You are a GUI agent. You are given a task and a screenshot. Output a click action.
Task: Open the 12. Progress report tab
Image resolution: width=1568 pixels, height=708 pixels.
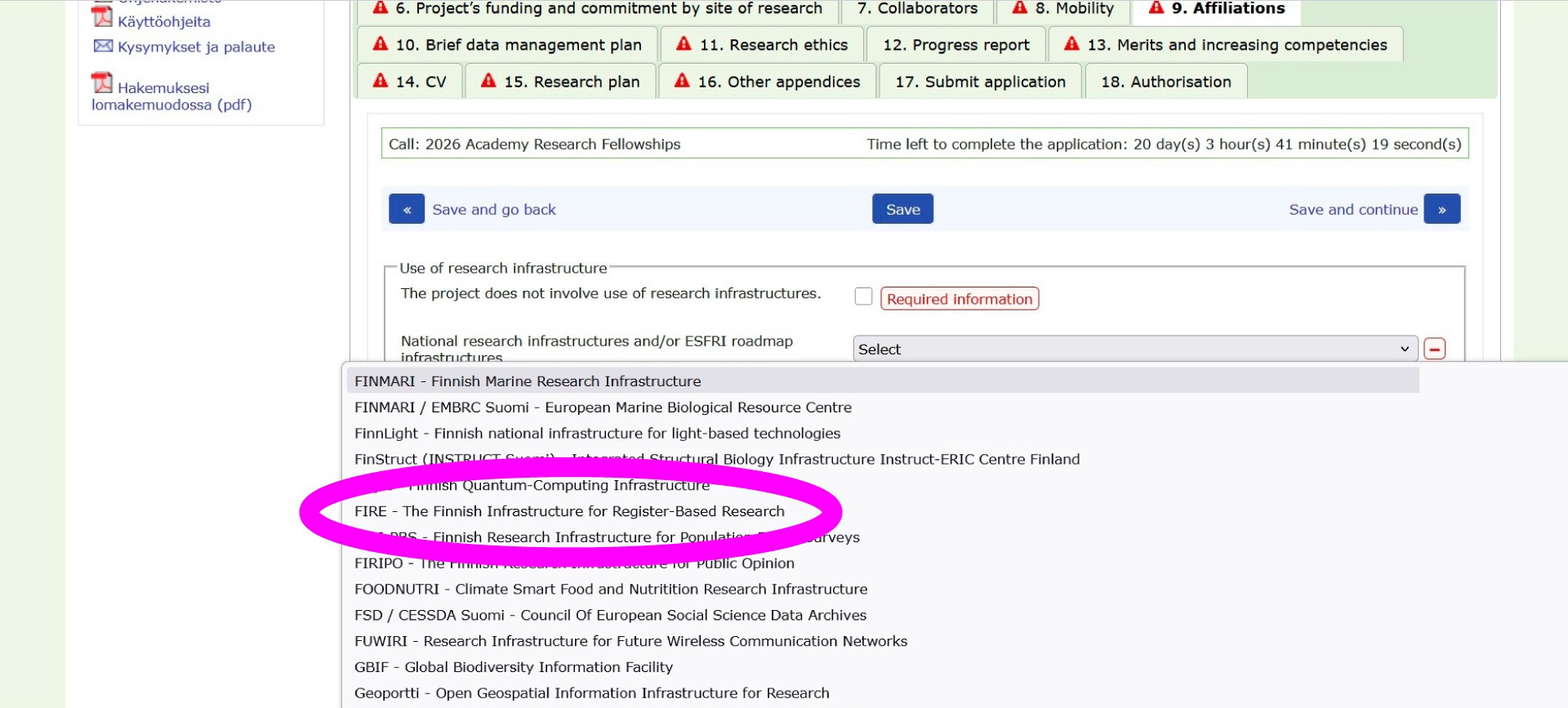pos(955,45)
